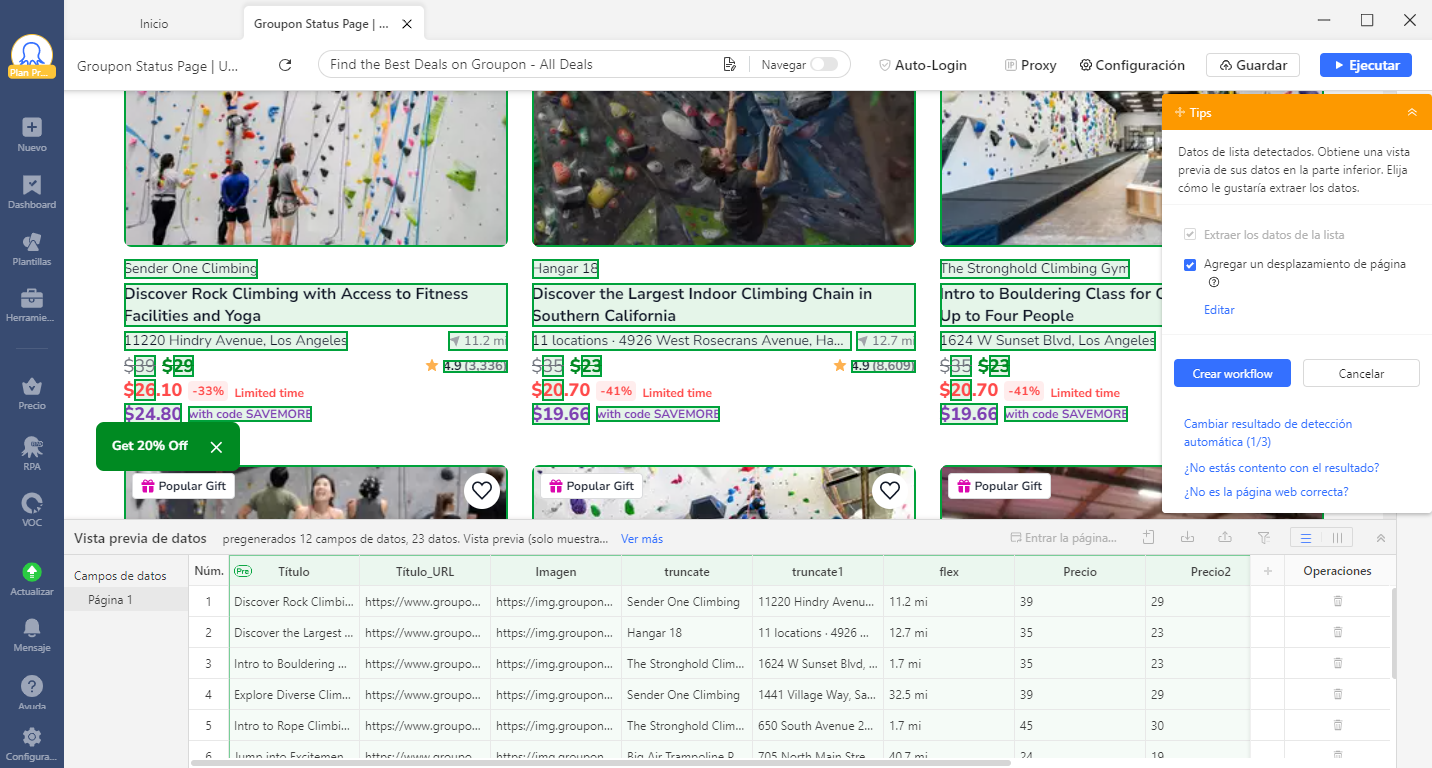Switch data preview to vertical column view
This screenshot has width=1432, height=768.
(1338, 538)
